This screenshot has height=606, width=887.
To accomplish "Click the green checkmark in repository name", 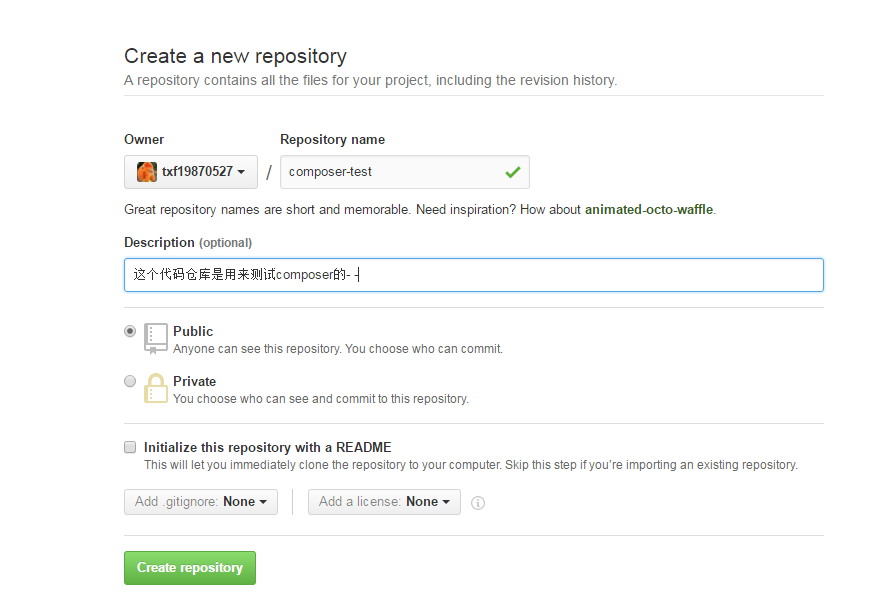I will point(513,172).
